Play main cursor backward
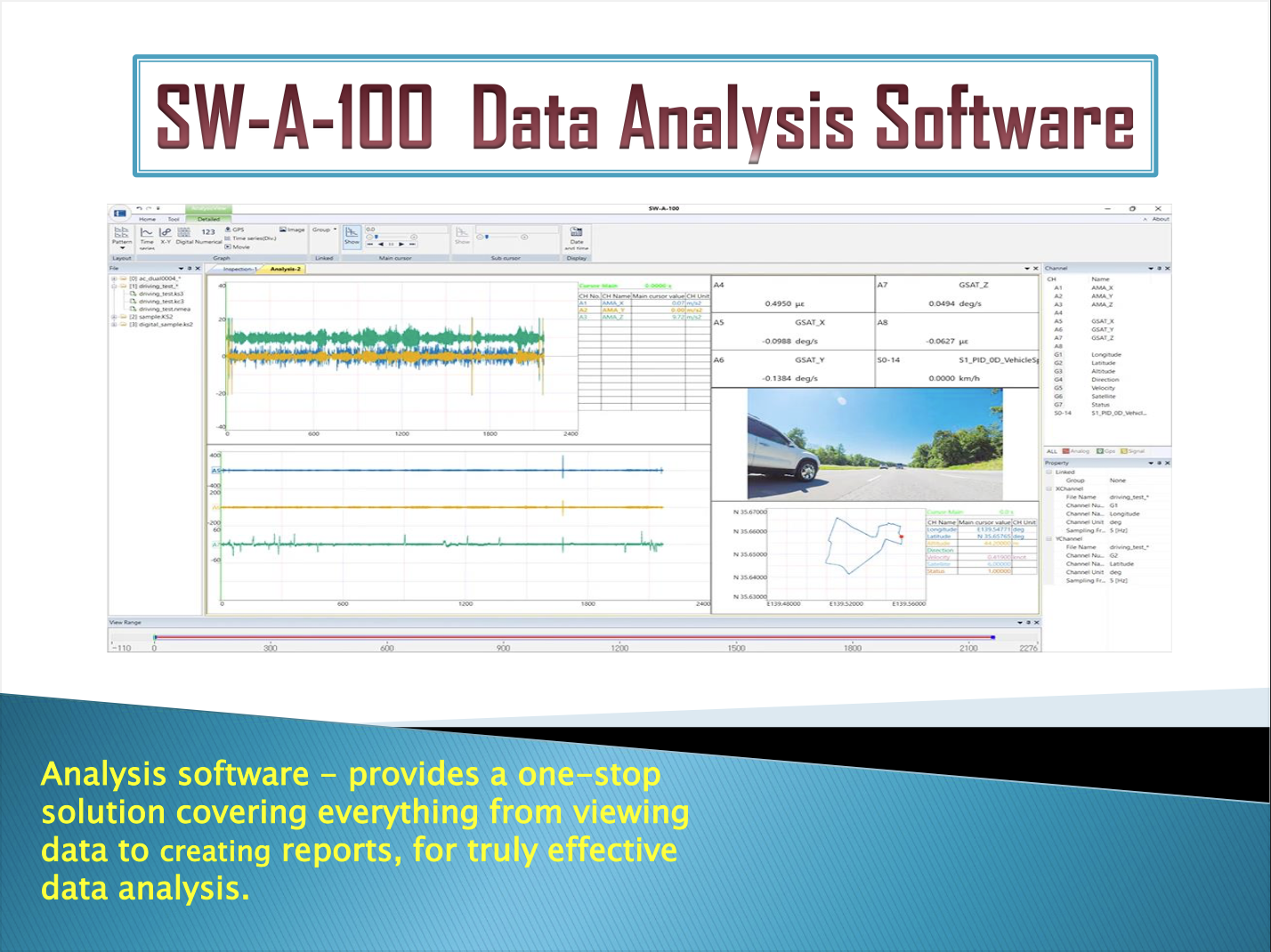 click(380, 244)
